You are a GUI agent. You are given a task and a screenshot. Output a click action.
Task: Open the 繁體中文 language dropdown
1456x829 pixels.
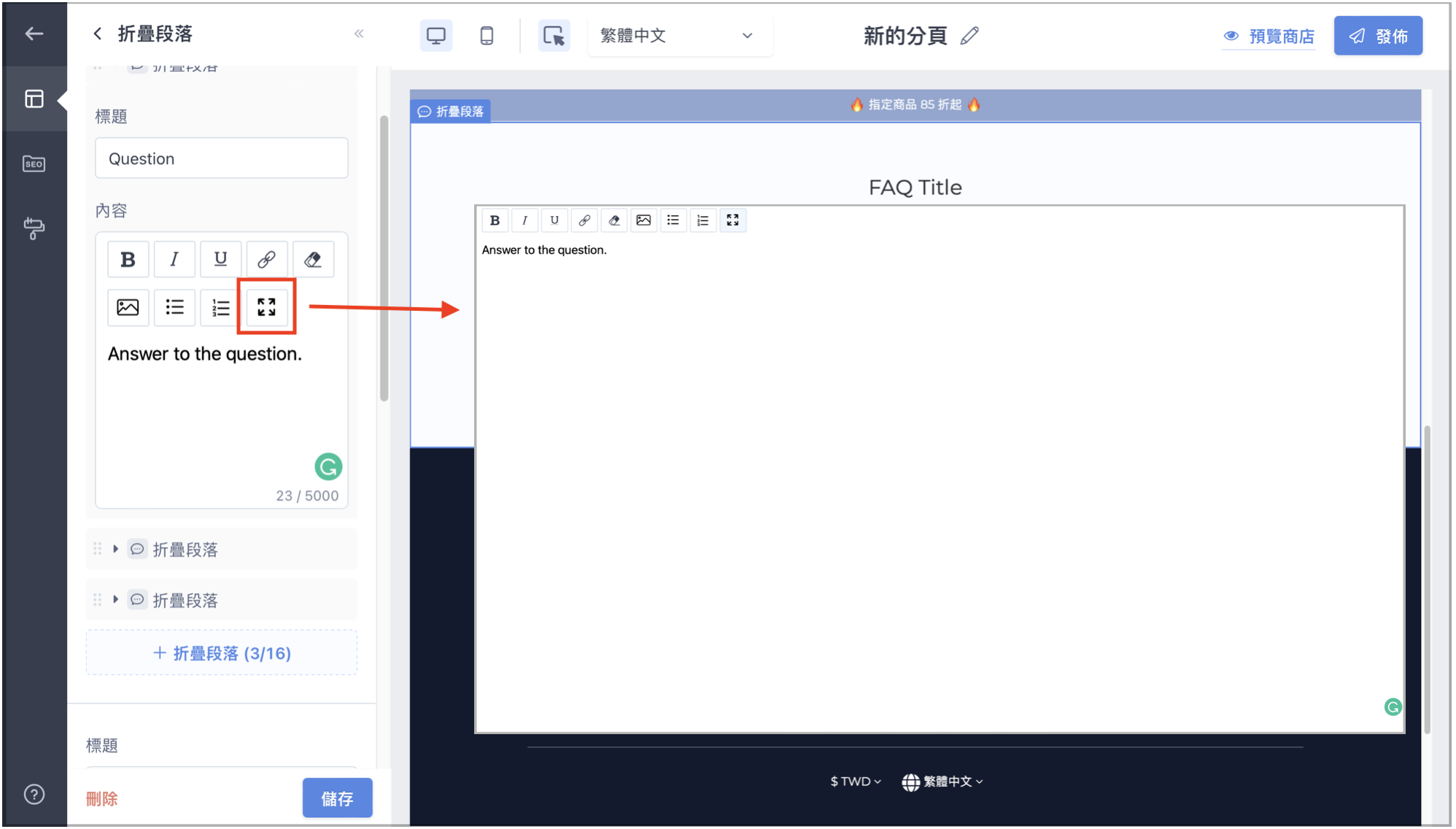(679, 35)
